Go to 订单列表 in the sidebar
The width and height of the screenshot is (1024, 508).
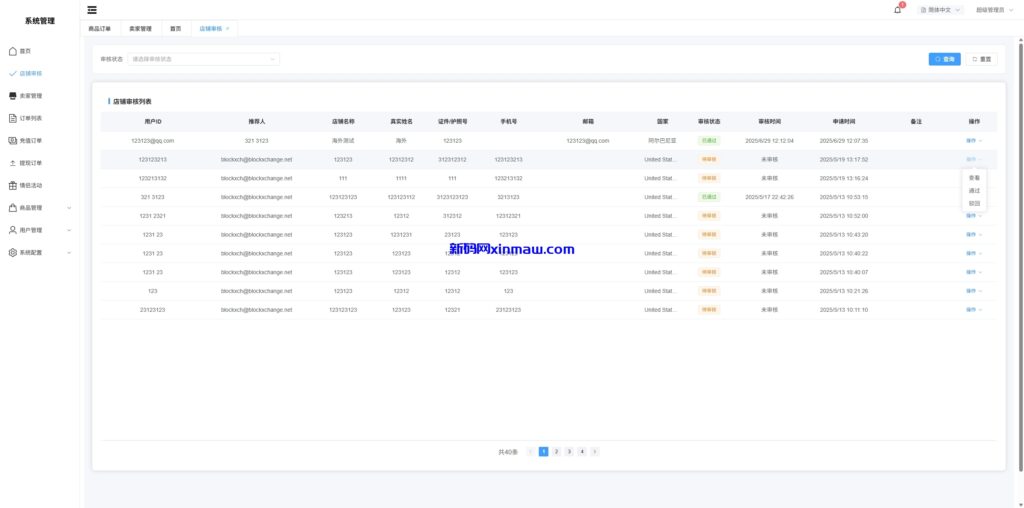(30, 118)
